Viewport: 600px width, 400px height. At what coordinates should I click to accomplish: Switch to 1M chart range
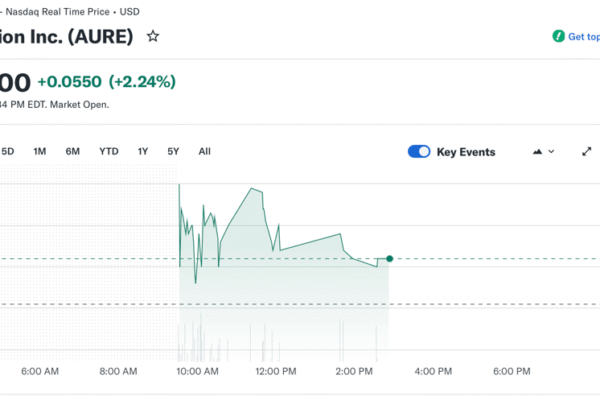40,152
